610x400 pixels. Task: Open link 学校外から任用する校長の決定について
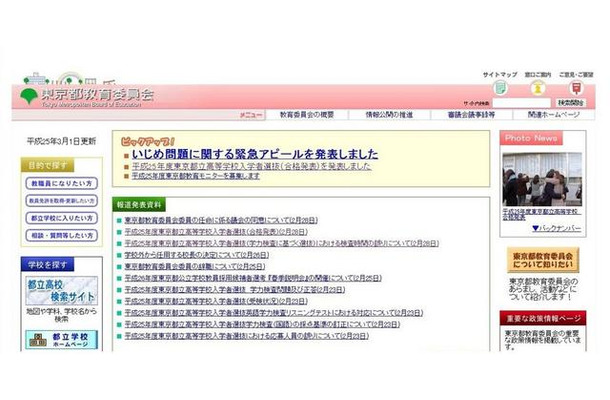tap(196, 255)
